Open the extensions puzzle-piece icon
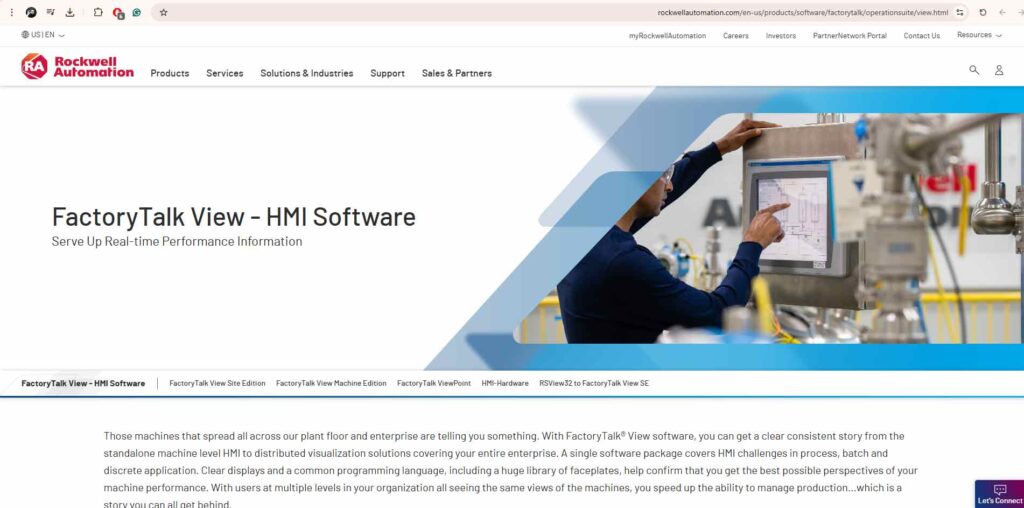The image size is (1024, 508). point(98,12)
